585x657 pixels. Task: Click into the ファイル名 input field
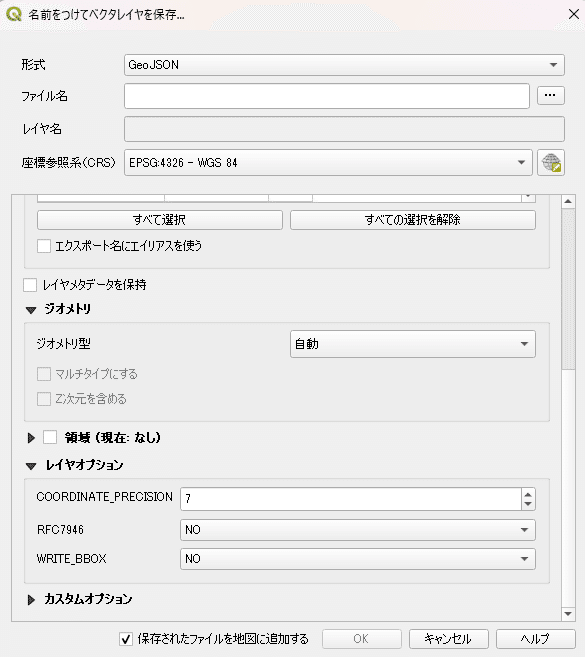point(327,96)
